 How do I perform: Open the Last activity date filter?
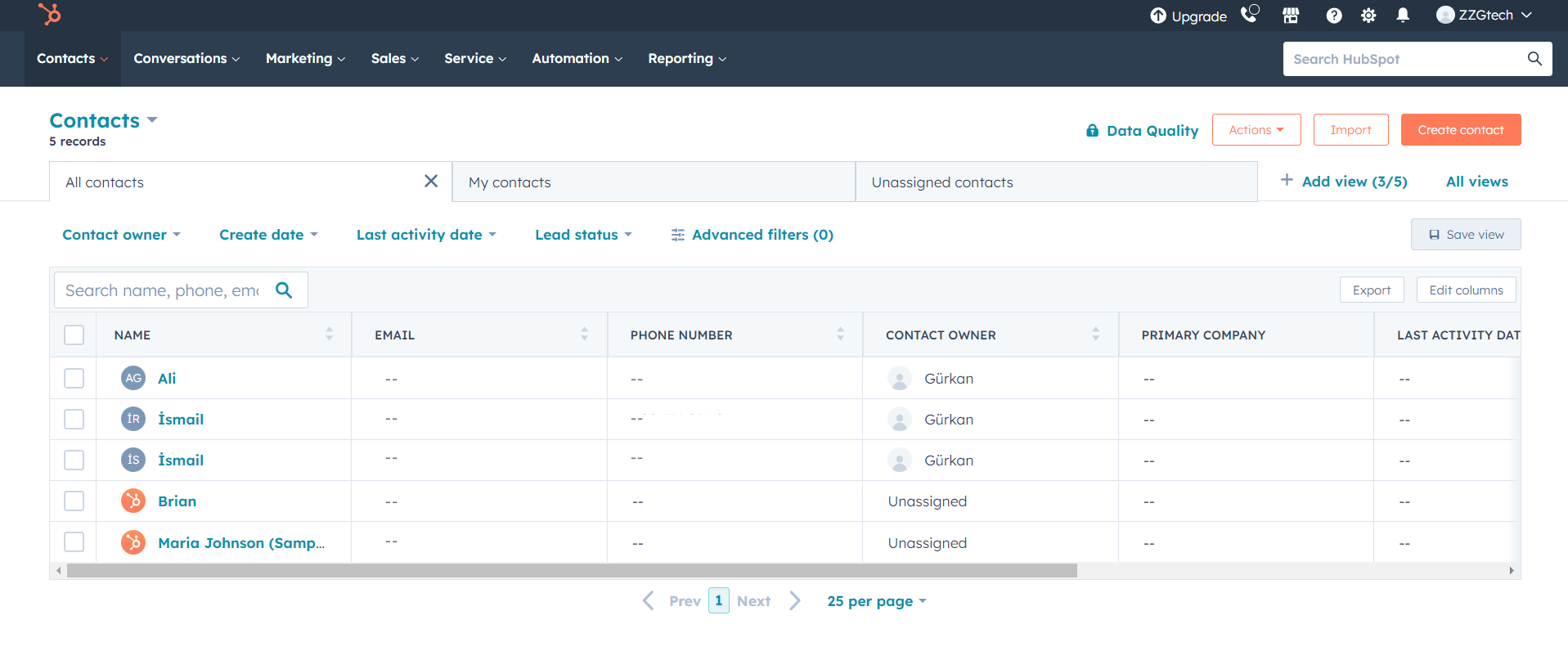pyautogui.click(x=426, y=235)
